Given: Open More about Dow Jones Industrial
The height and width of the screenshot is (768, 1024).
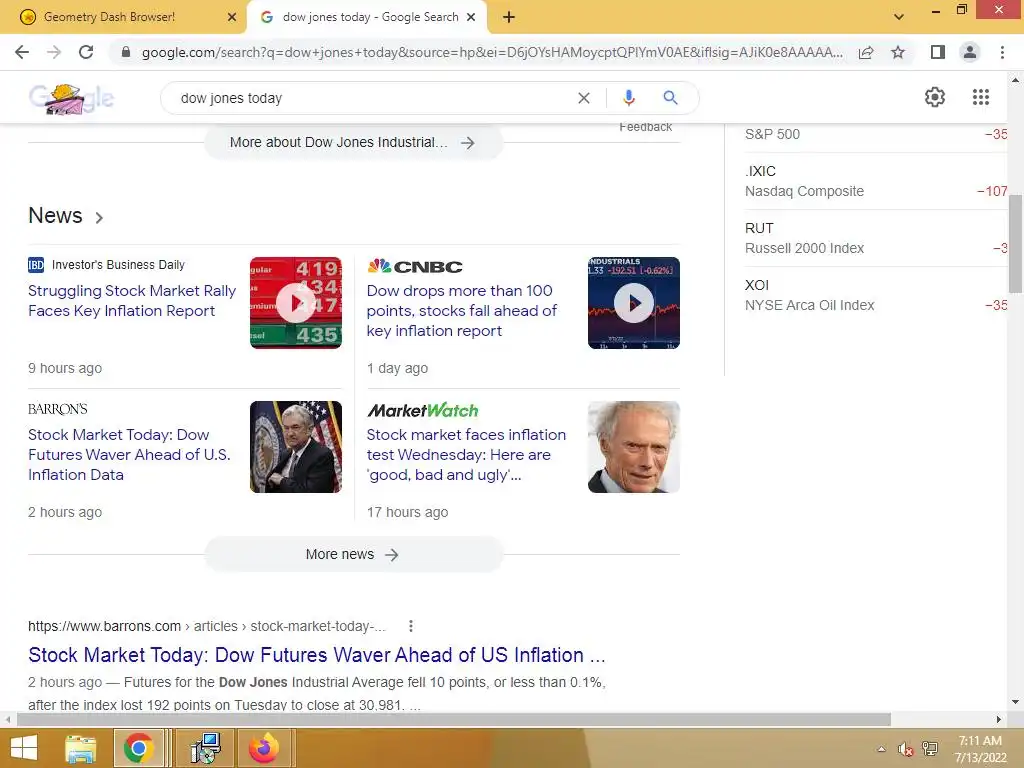Looking at the screenshot, I should (x=353, y=142).
